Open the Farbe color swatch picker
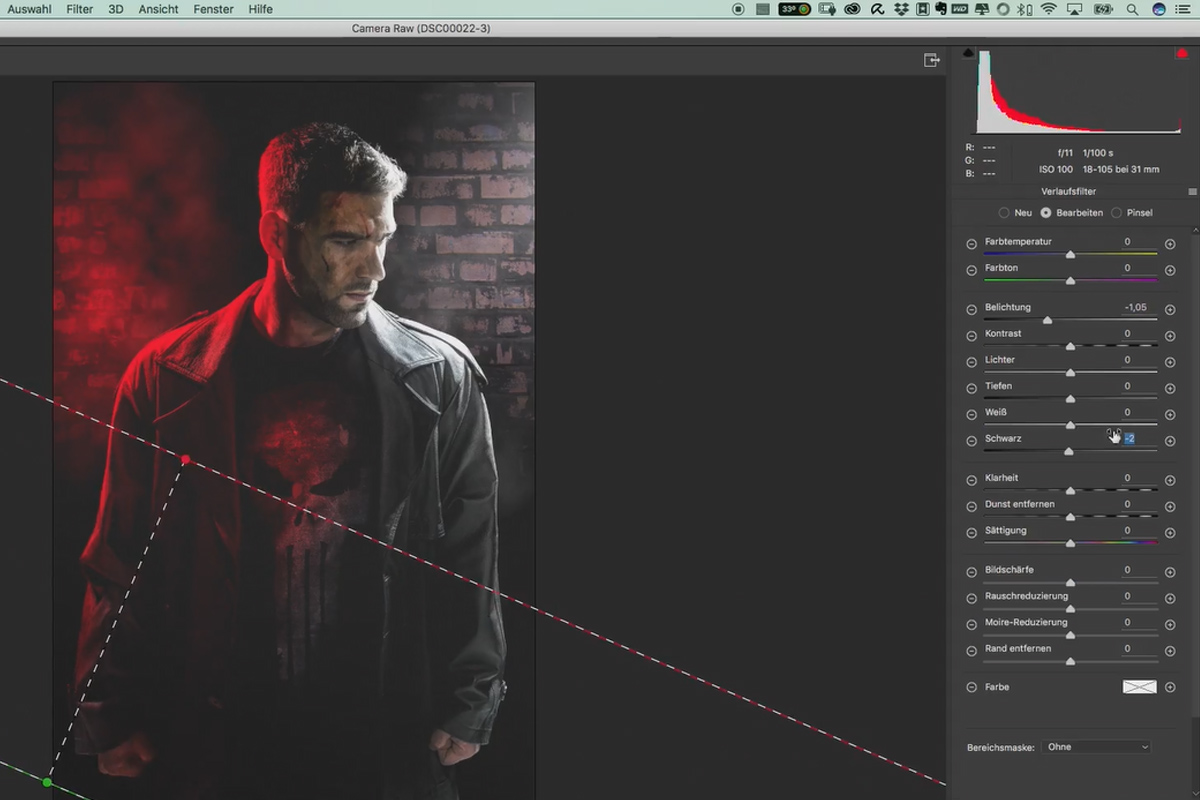 click(x=1139, y=687)
